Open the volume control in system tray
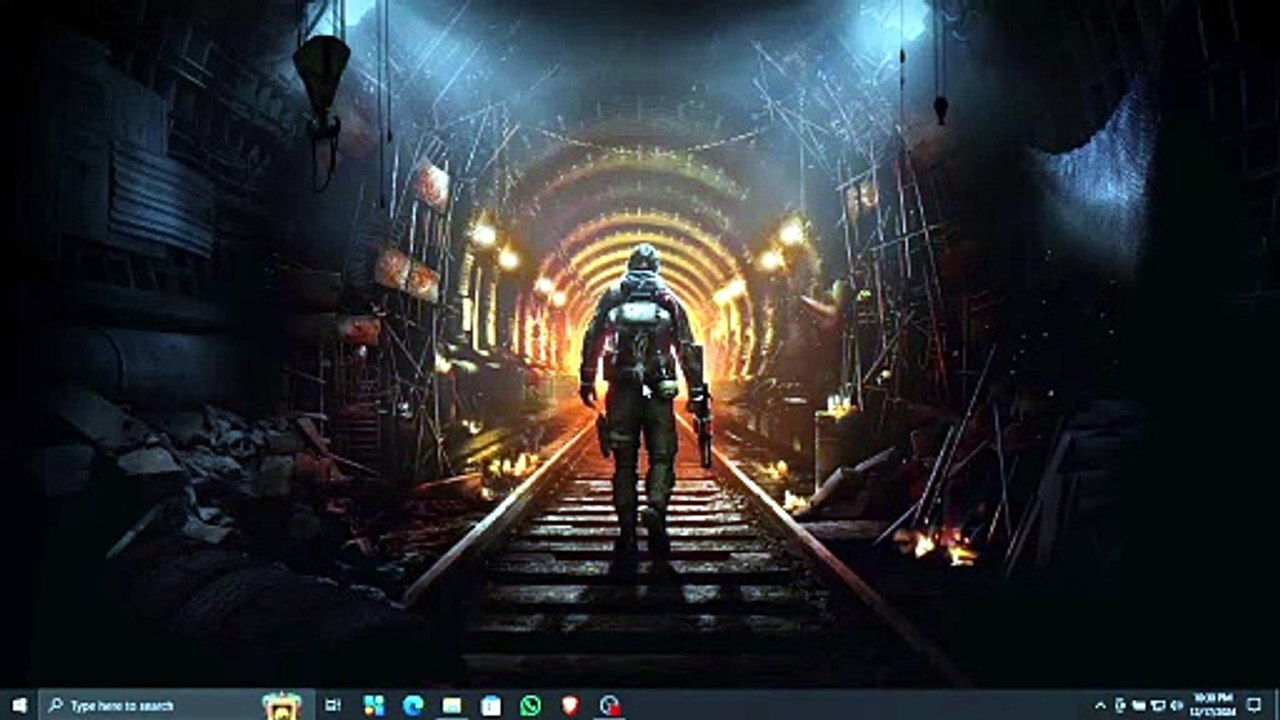 point(1177,705)
